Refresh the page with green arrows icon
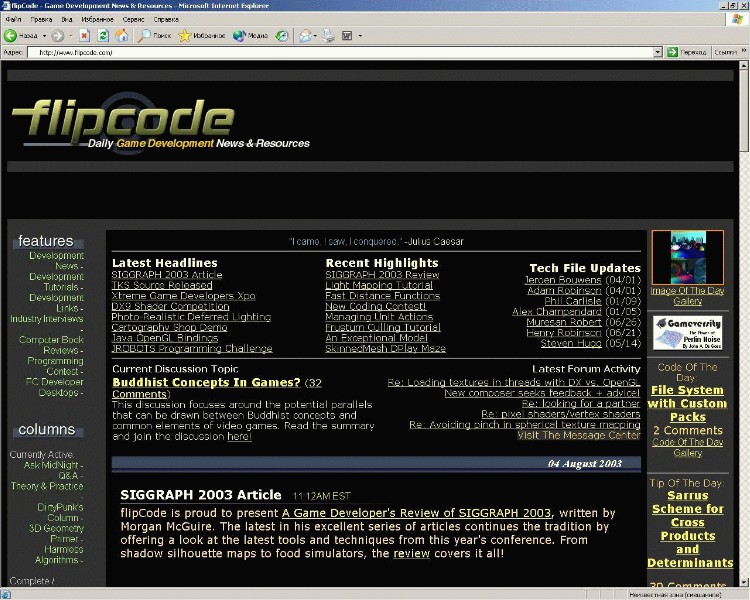Screen dimensions: 750x600 103,35
